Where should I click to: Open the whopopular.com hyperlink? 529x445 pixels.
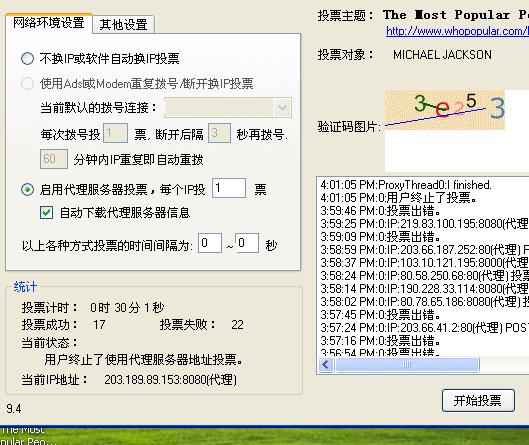point(457,31)
